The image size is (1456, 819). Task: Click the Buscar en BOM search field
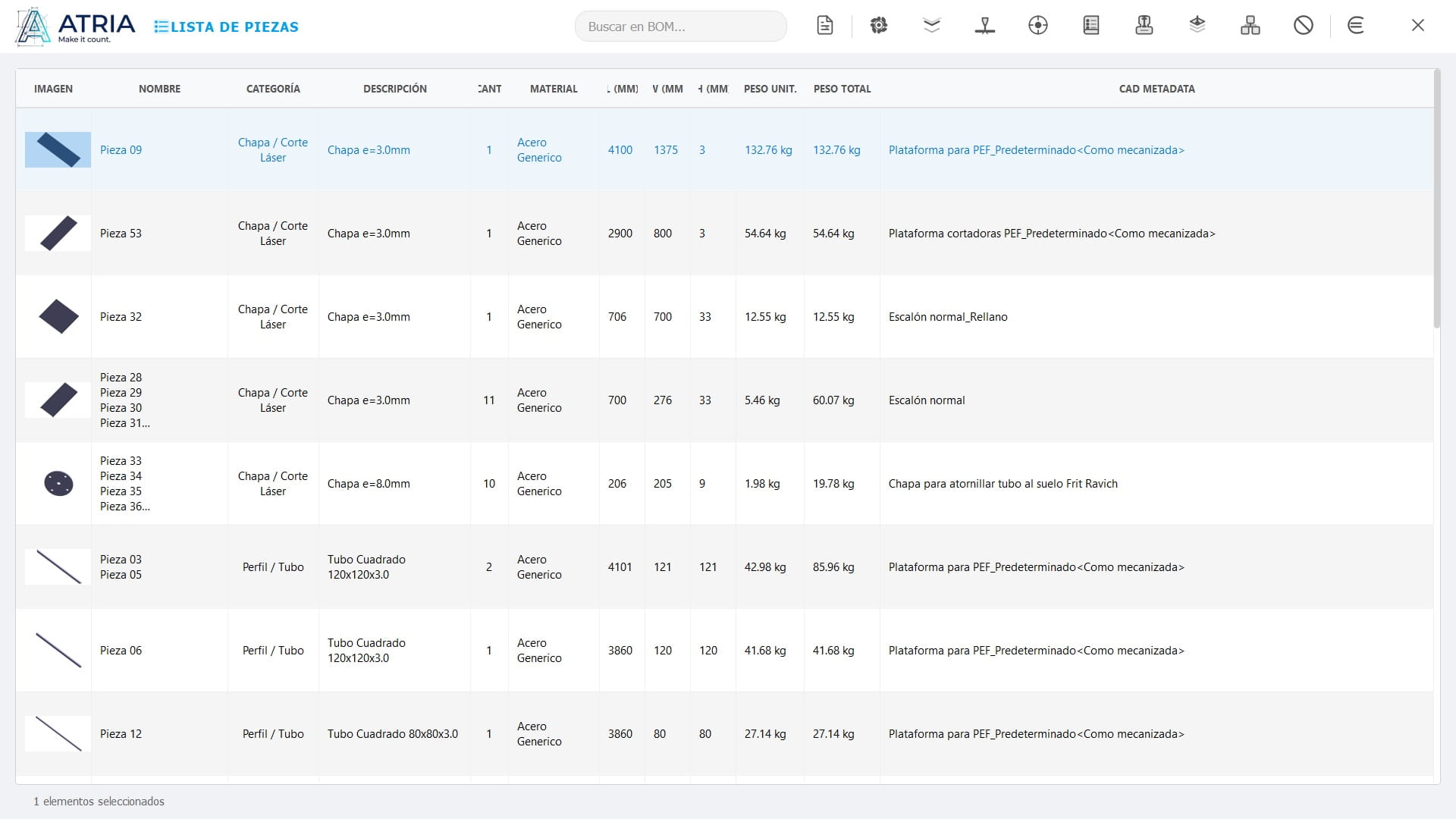point(681,27)
